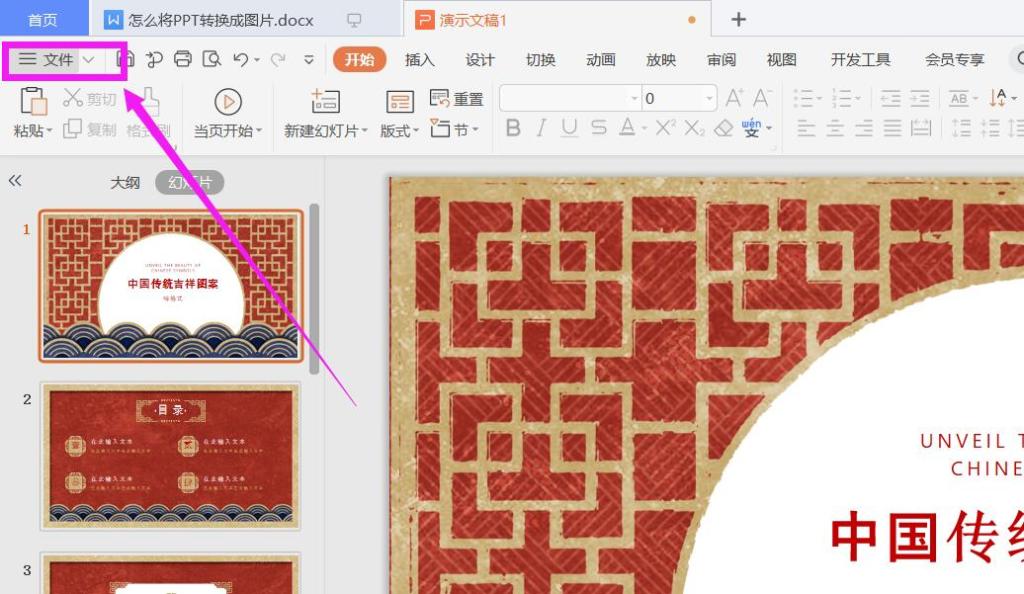1024x594 pixels.
Task: Justify the text alignment
Action: click(892, 128)
